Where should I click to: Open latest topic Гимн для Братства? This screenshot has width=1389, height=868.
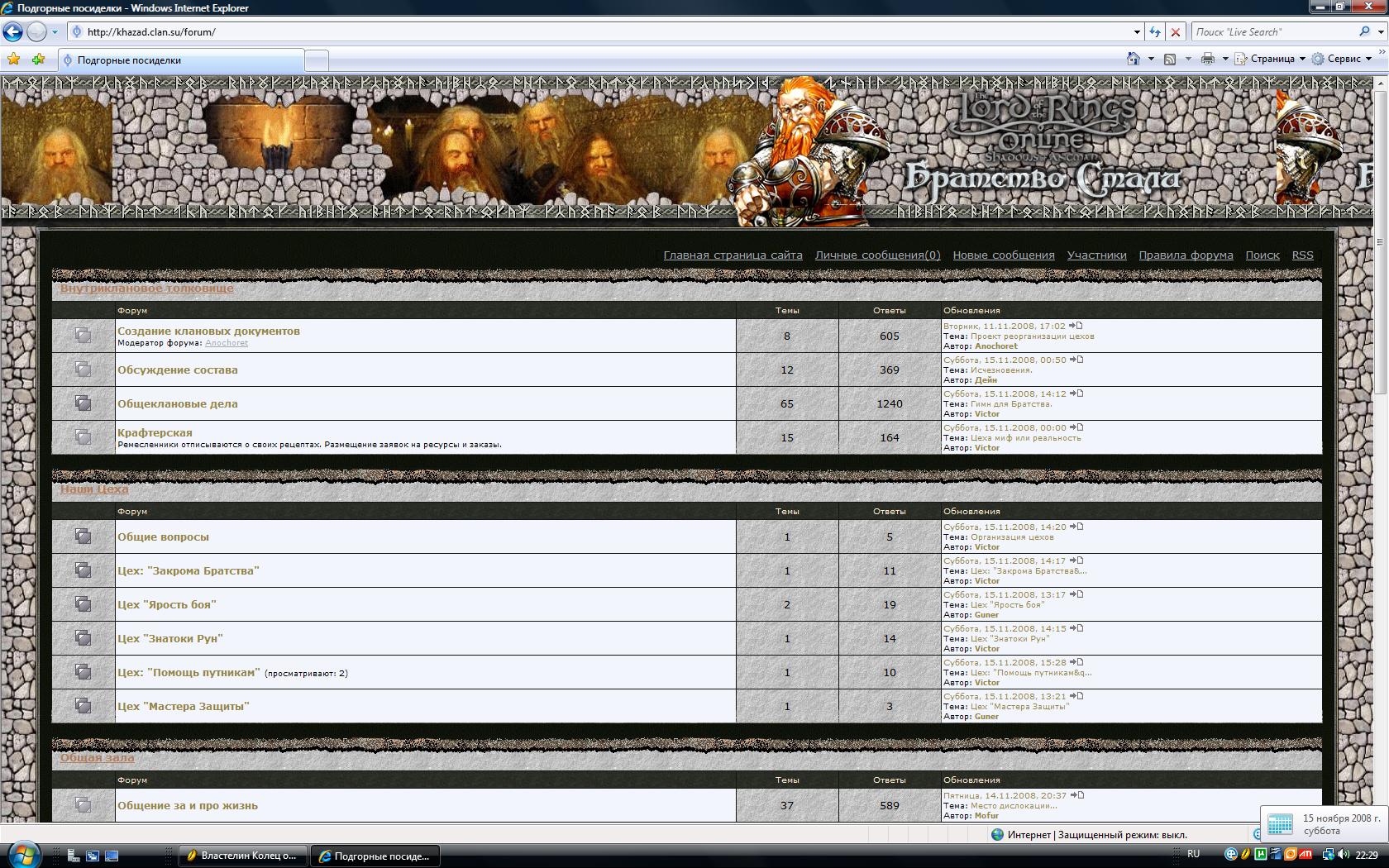point(1011,404)
